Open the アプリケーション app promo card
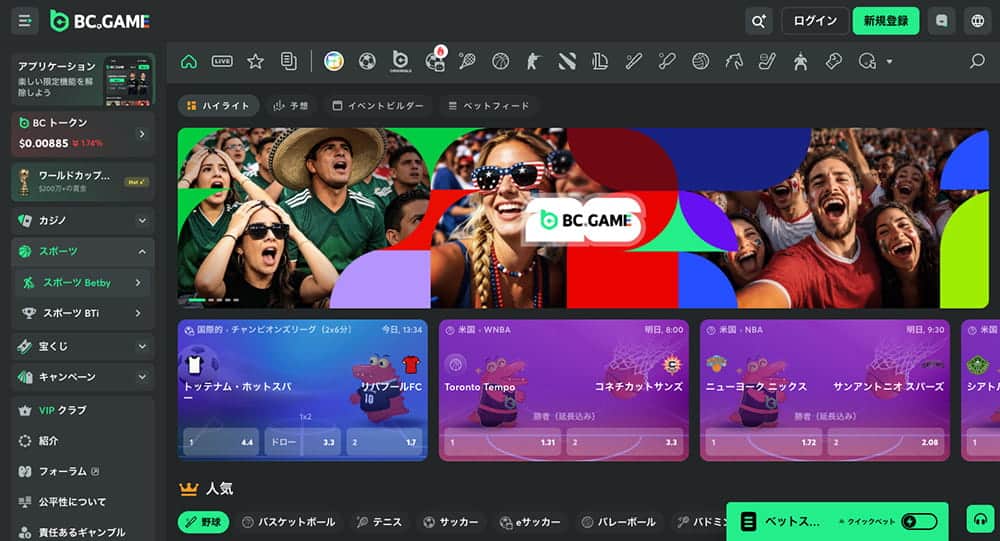 coord(82,80)
